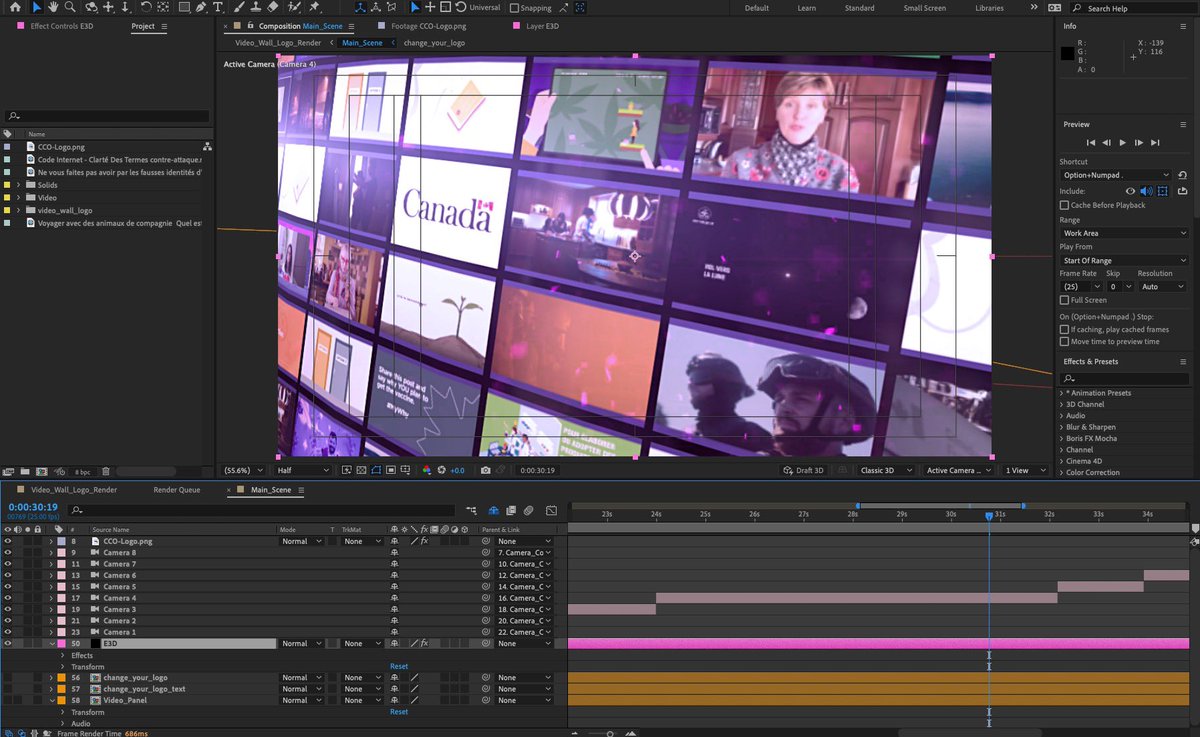This screenshot has width=1200, height=737.
Task: Click the Project panel search field
Action: coord(107,116)
